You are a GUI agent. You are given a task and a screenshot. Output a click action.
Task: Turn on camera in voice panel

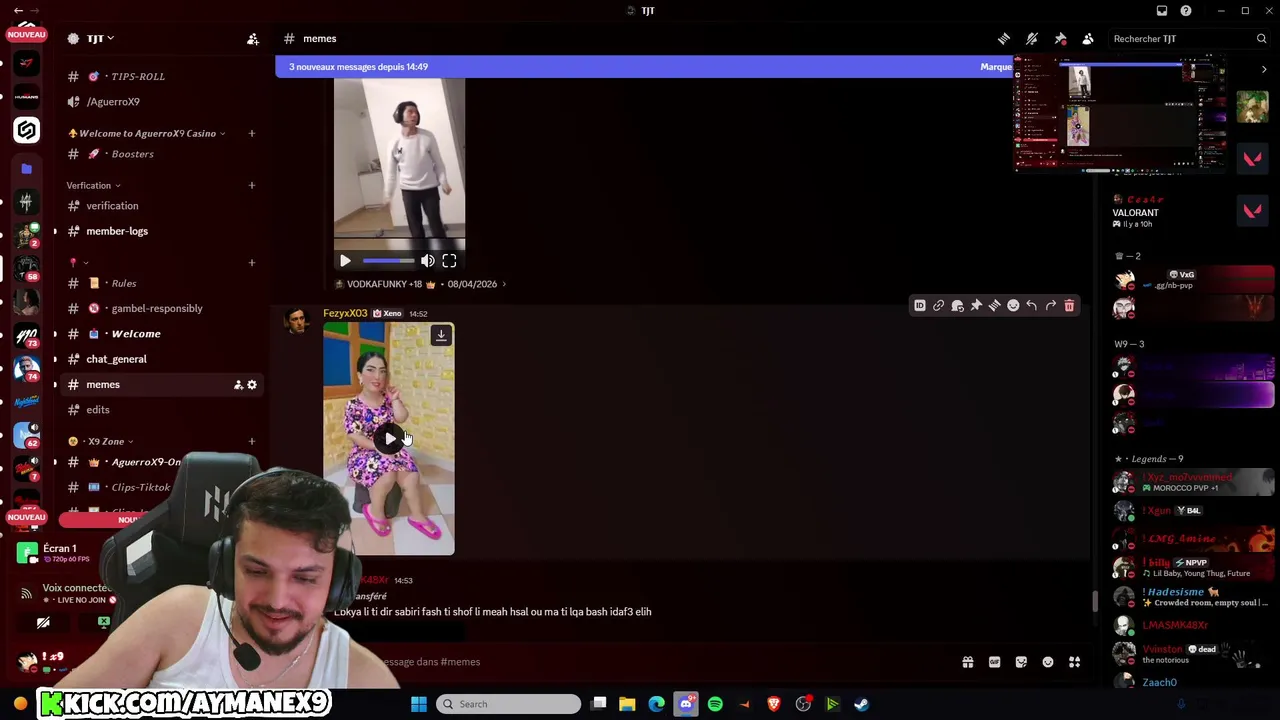pos(43,623)
